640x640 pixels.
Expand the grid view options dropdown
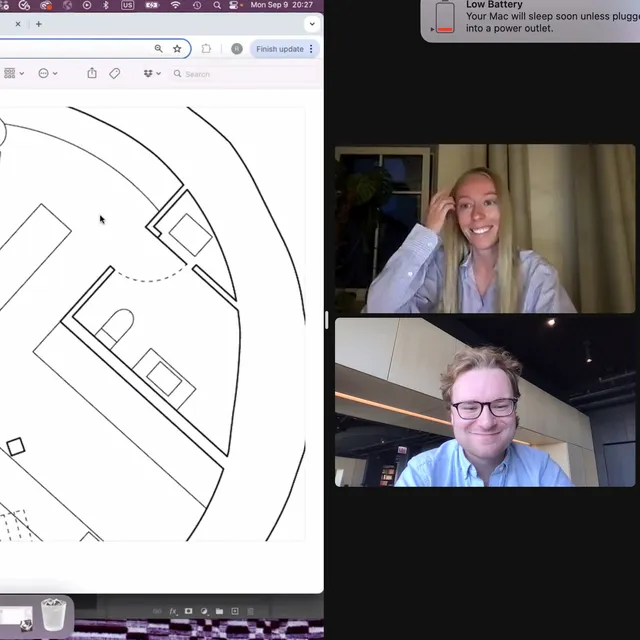14,73
